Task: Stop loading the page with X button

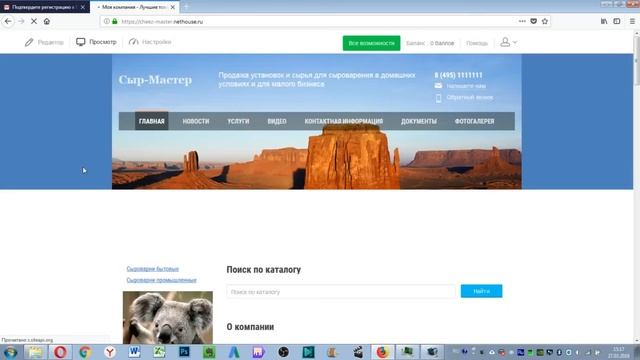Action: (x=34, y=21)
